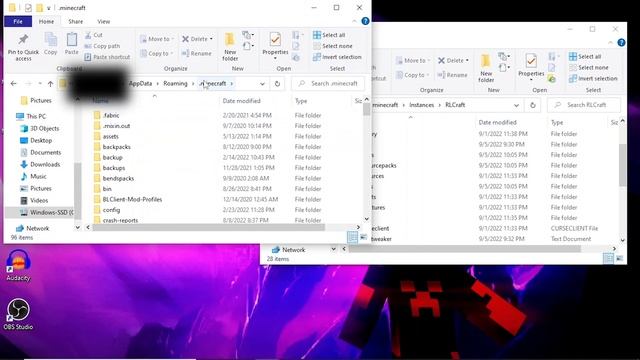
Task: Click Invert selection in .minecraft ribbon
Action: [337, 57]
